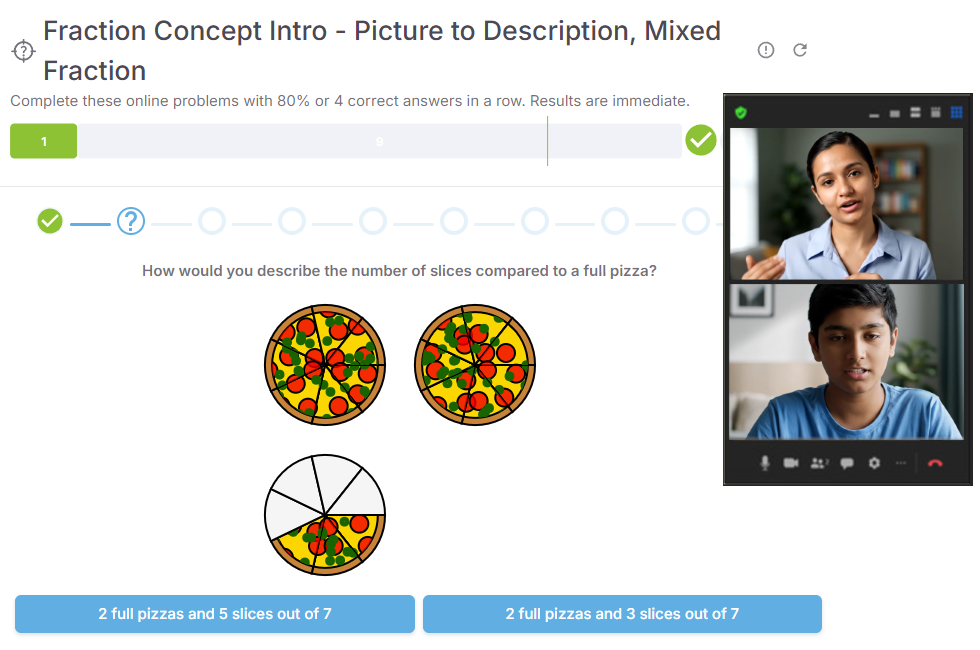Image resolution: width=980 pixels, height=650 pixels.
Task: Switch the call to blue grid view
Action: coord(956,113)
